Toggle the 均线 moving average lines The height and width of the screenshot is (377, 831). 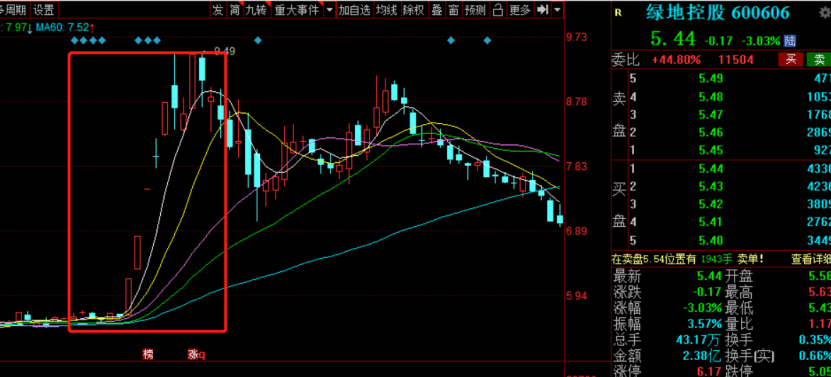coord(387,10)
